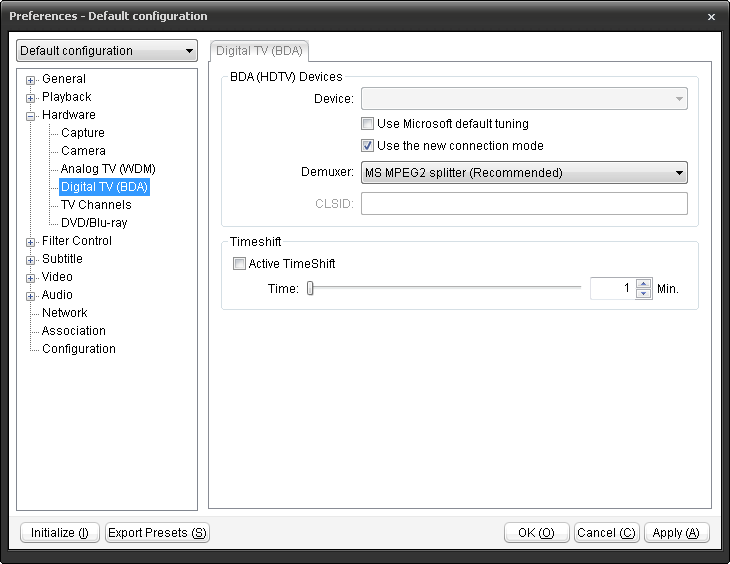
Task: Uncheck Use the new connection mode
Action: (367, 146)
